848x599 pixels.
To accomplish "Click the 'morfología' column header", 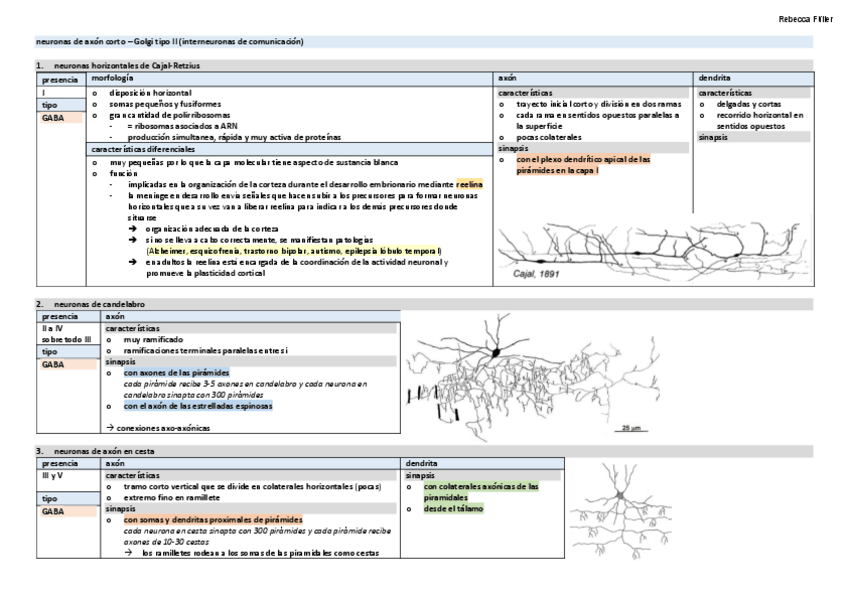I will [x=111, y=77].
